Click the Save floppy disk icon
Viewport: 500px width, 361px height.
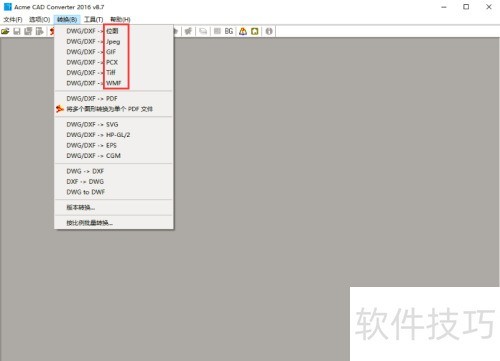tap(17, 31)
